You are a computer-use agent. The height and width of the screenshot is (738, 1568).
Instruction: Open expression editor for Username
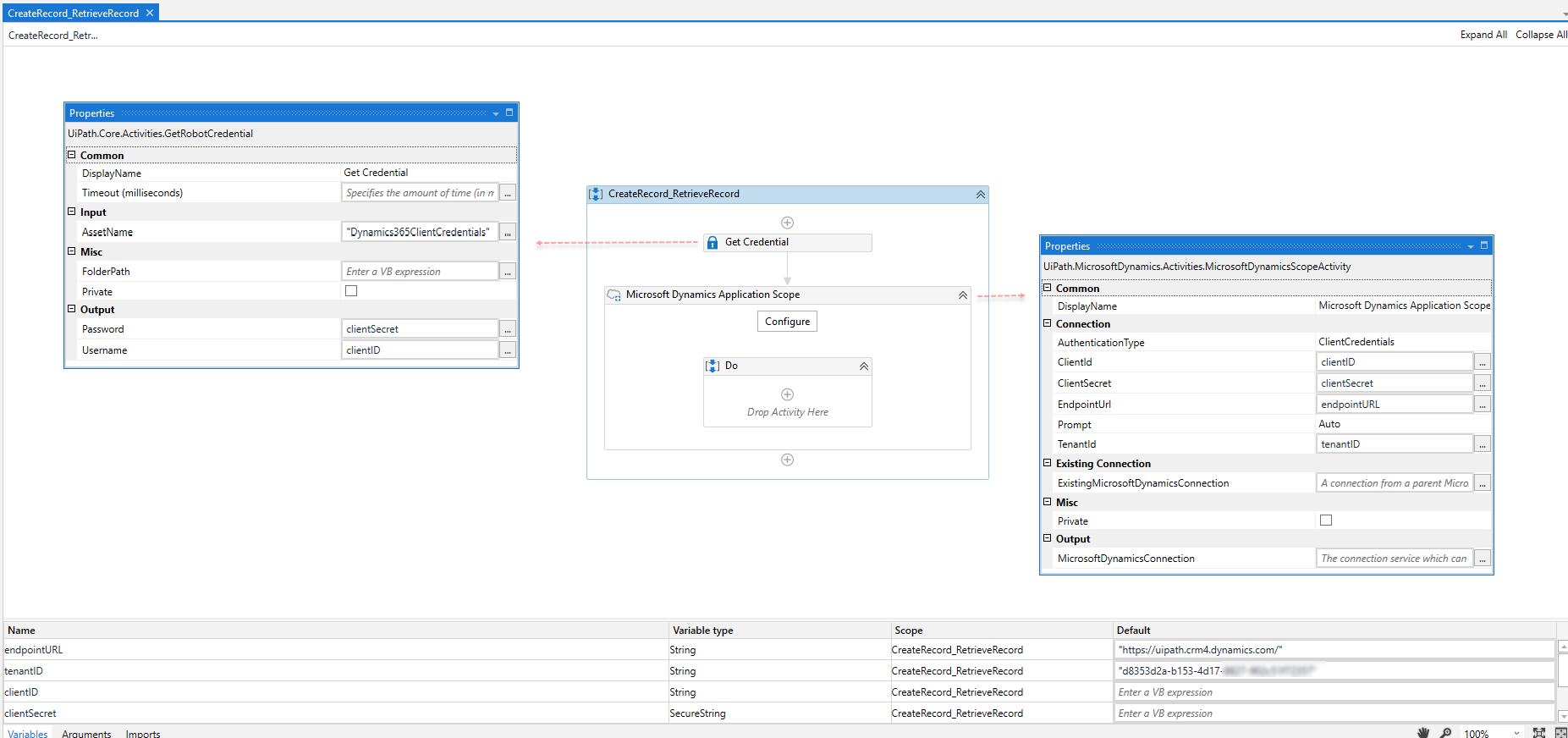click(508, 350)
